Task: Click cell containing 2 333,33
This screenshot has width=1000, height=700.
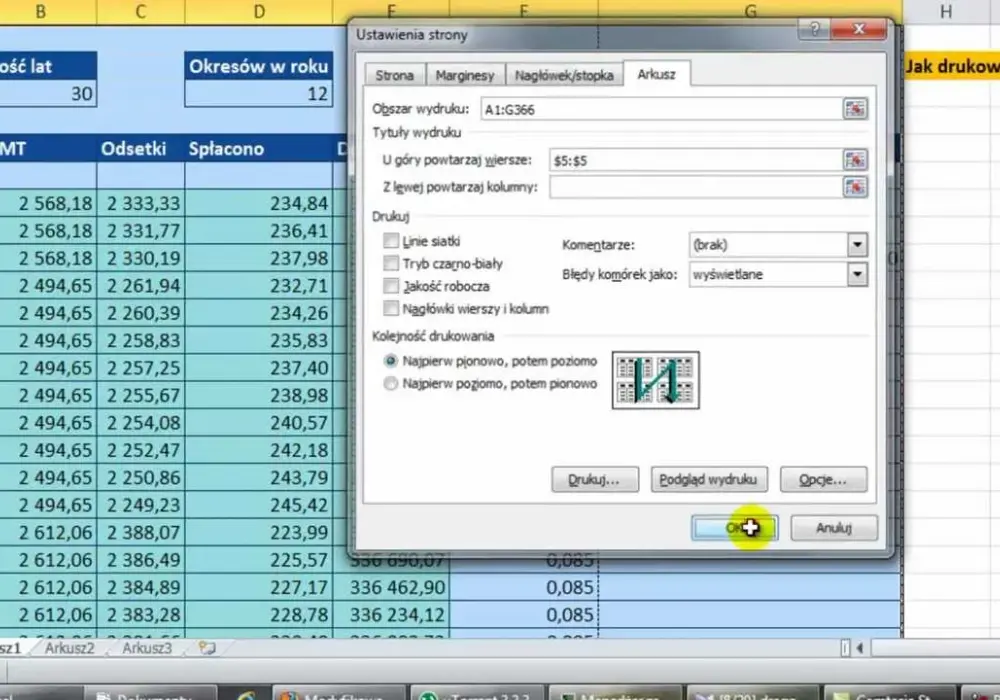Action: coord(140,203)
